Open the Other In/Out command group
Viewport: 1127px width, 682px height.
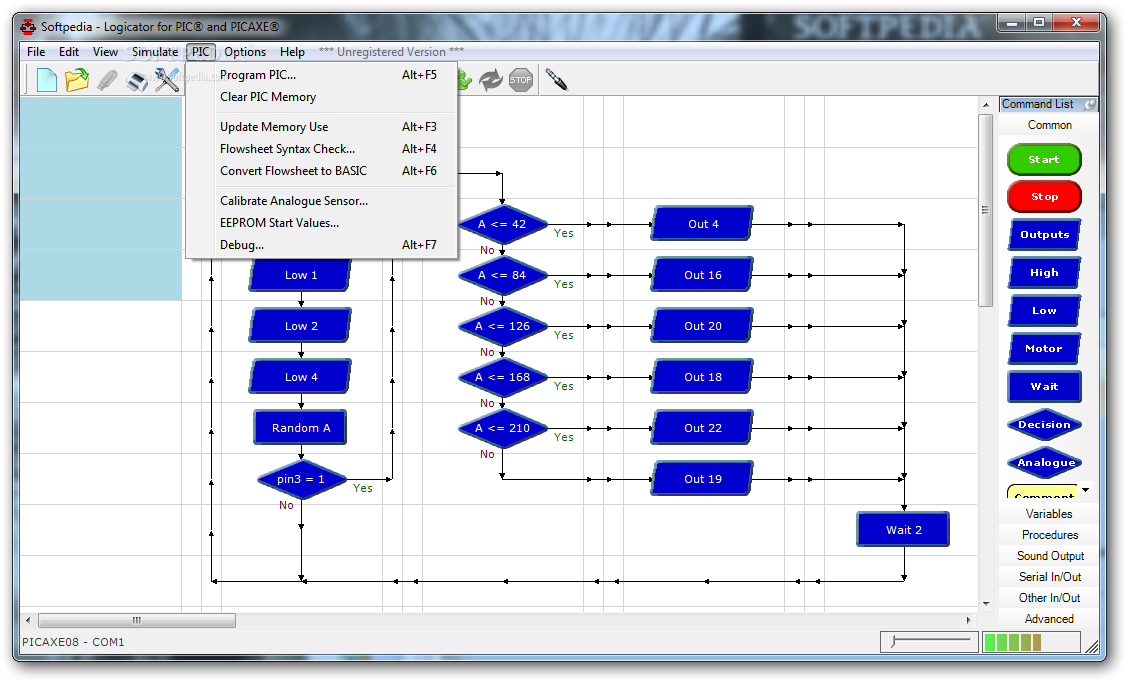tap(1049, 598)
